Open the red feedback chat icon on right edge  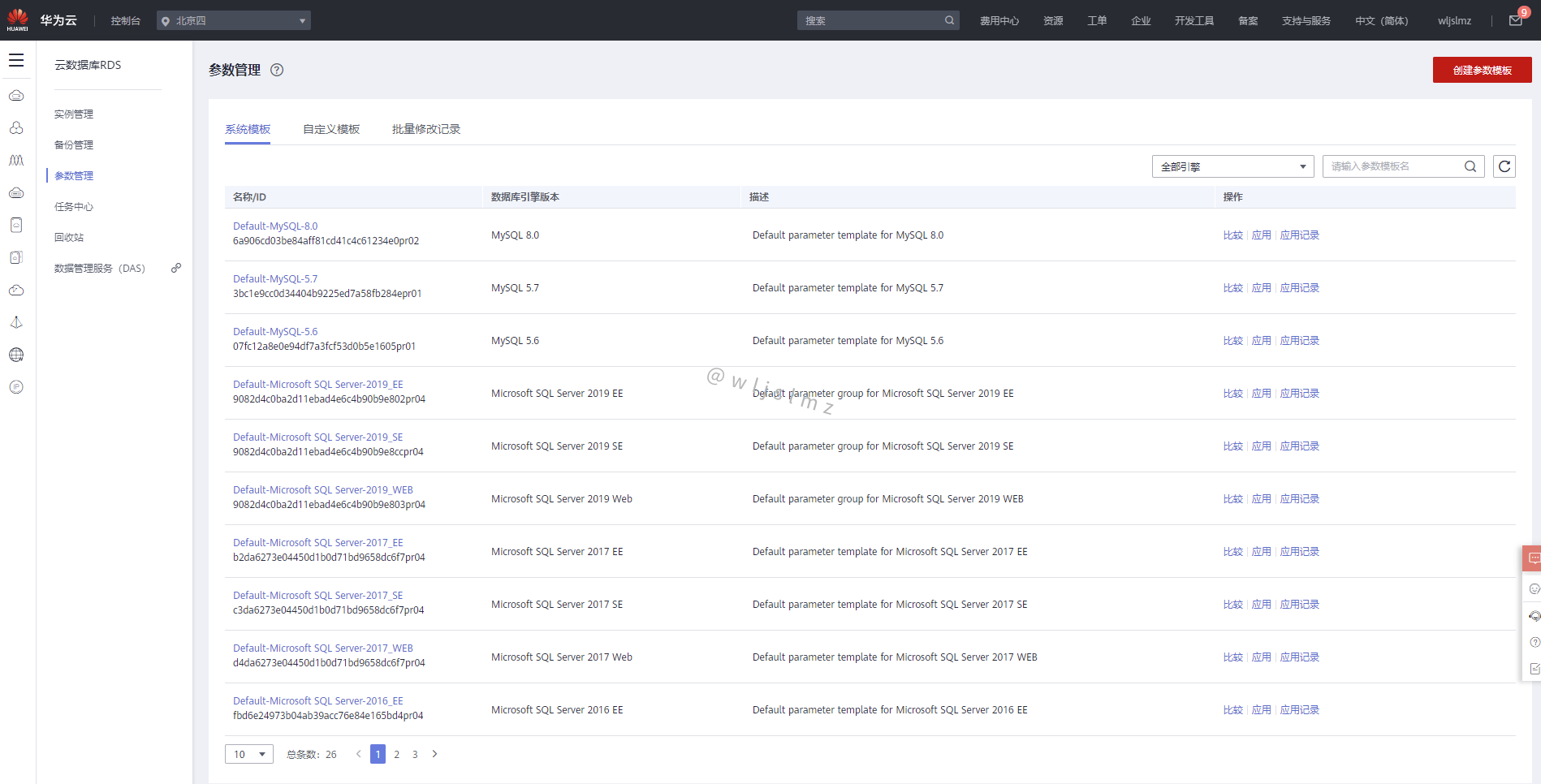click(x=1533, y=558)
